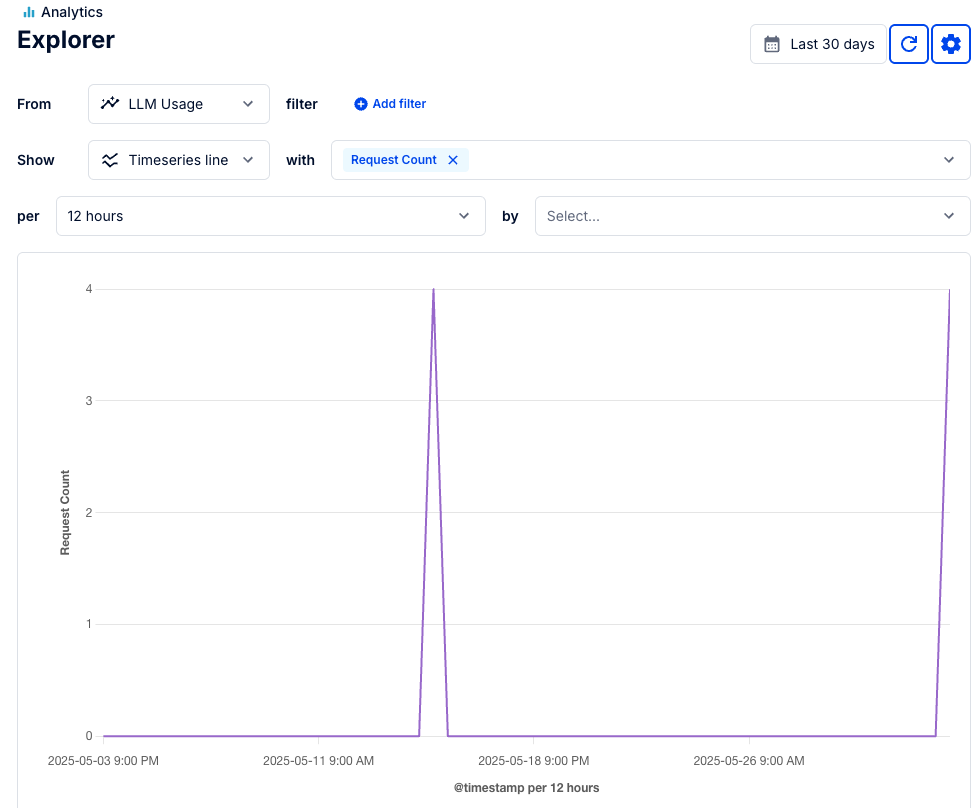This screenshot has height=808, width=979.
Task: Click the rightmost peak of the line chart
Action: (949, 290)
